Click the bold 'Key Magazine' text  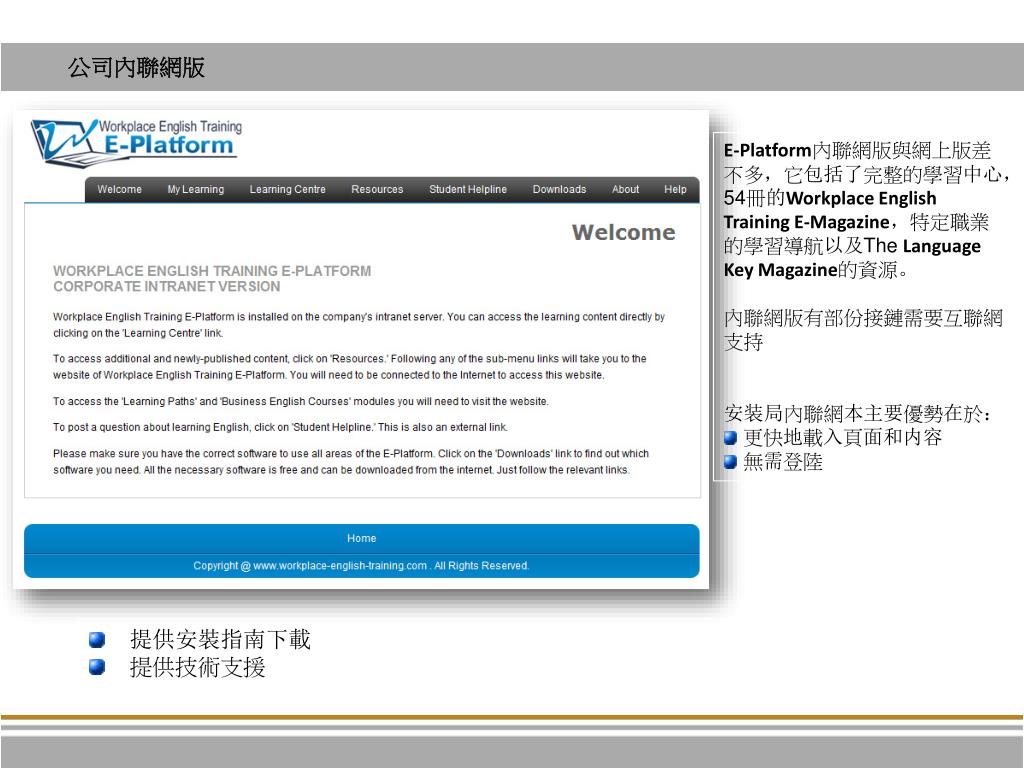coord(780,270)
